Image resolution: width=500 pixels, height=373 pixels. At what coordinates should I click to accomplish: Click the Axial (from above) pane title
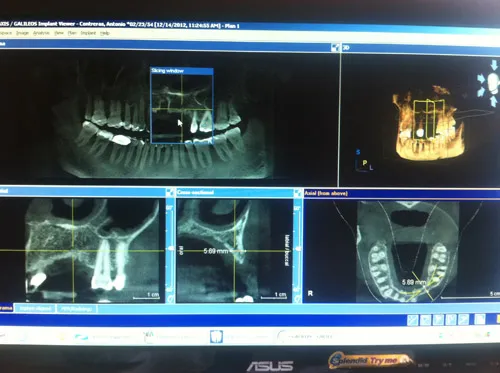coord(326,193)
